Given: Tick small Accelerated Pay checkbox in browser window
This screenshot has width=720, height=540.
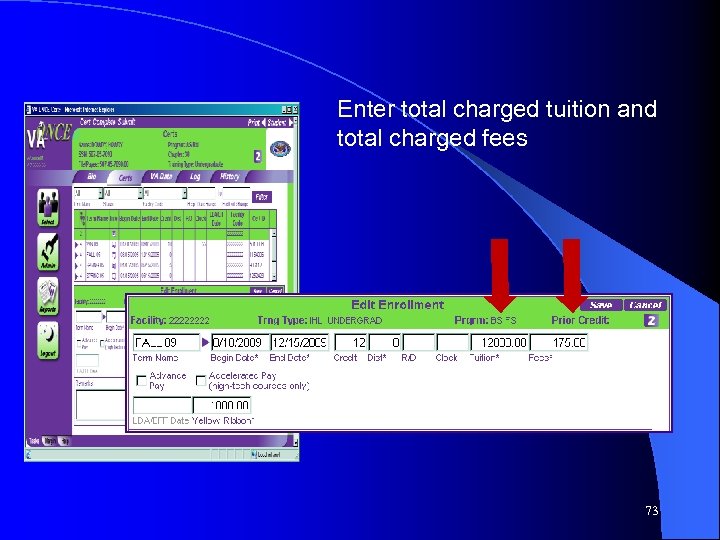Looking at the screenshot, I should pos(102,344).
